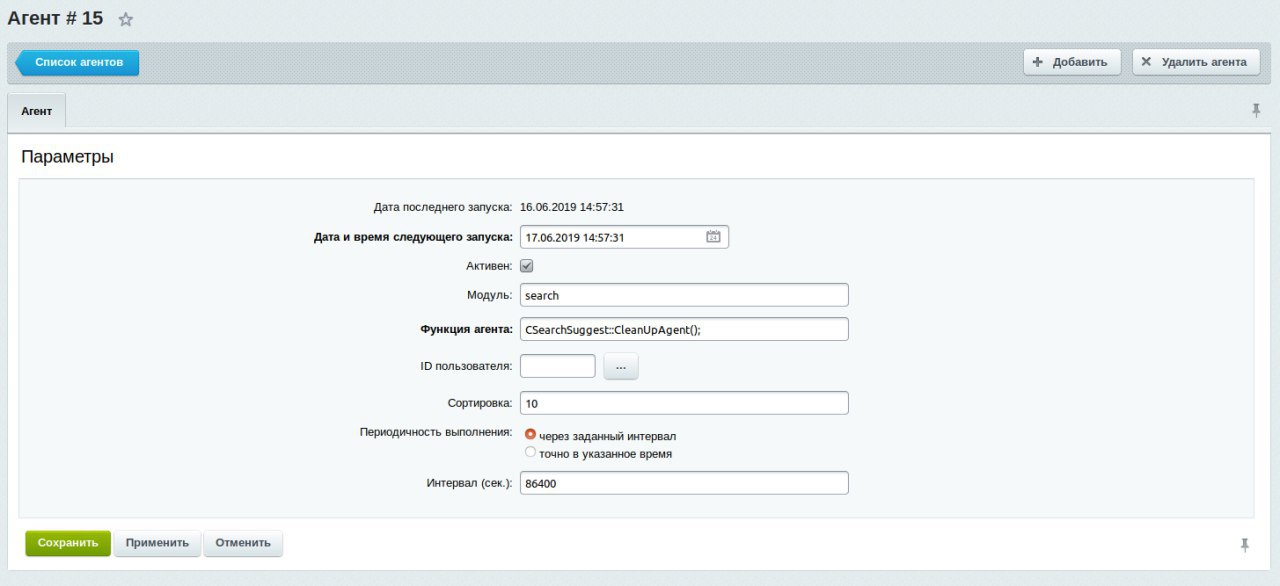1280x586 pixels.
Task: Click the pin icon beside the Агент tab
Action: pyautogui.click(x=1256, y=110)
